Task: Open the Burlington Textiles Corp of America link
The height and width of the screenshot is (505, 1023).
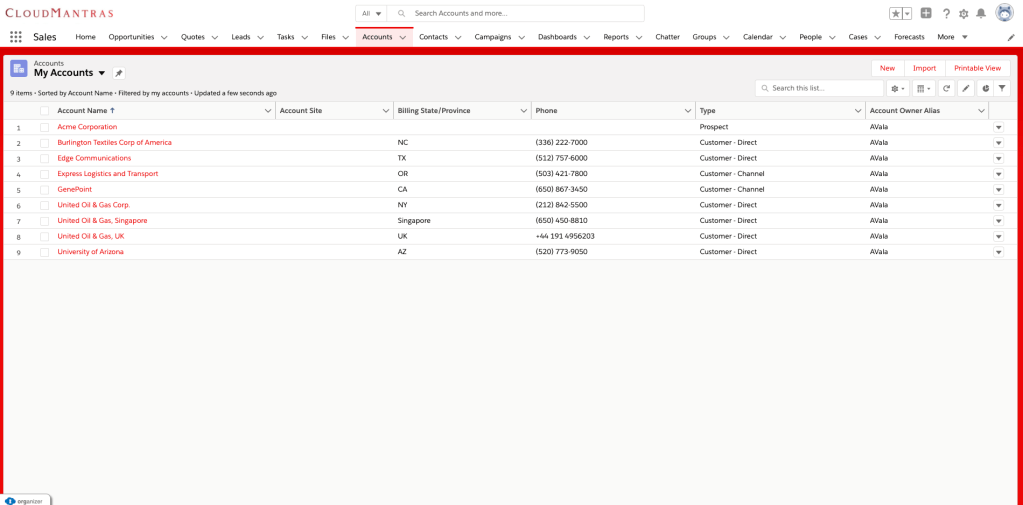Action: tap(114, 143)
